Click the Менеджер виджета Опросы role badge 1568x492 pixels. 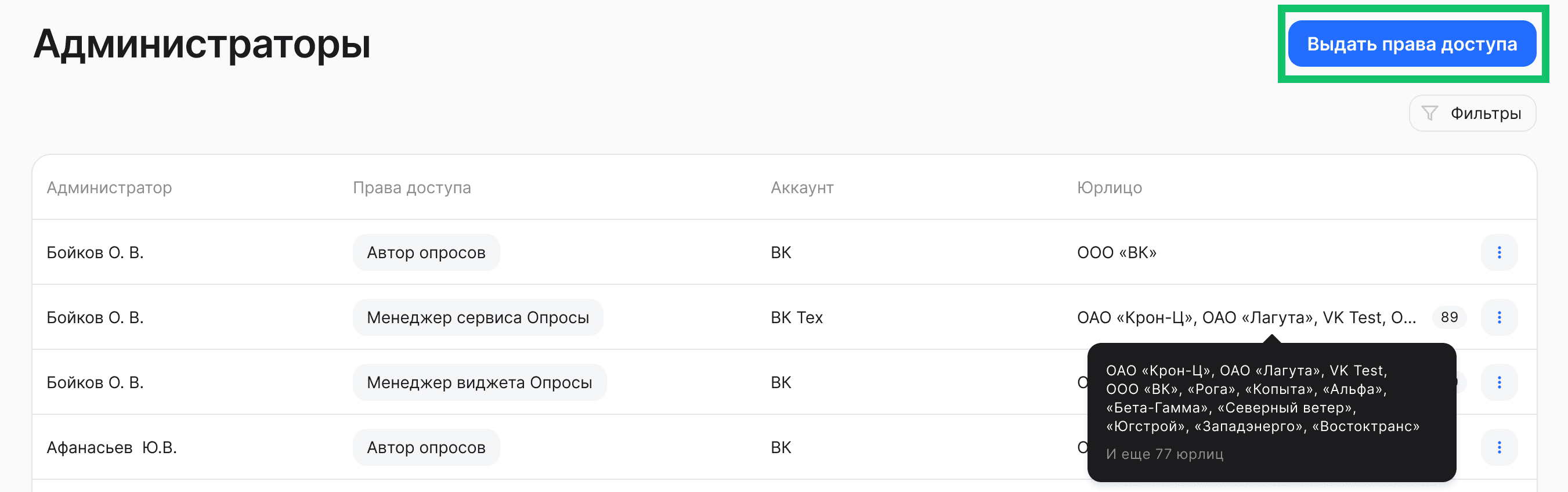[480, 382]
